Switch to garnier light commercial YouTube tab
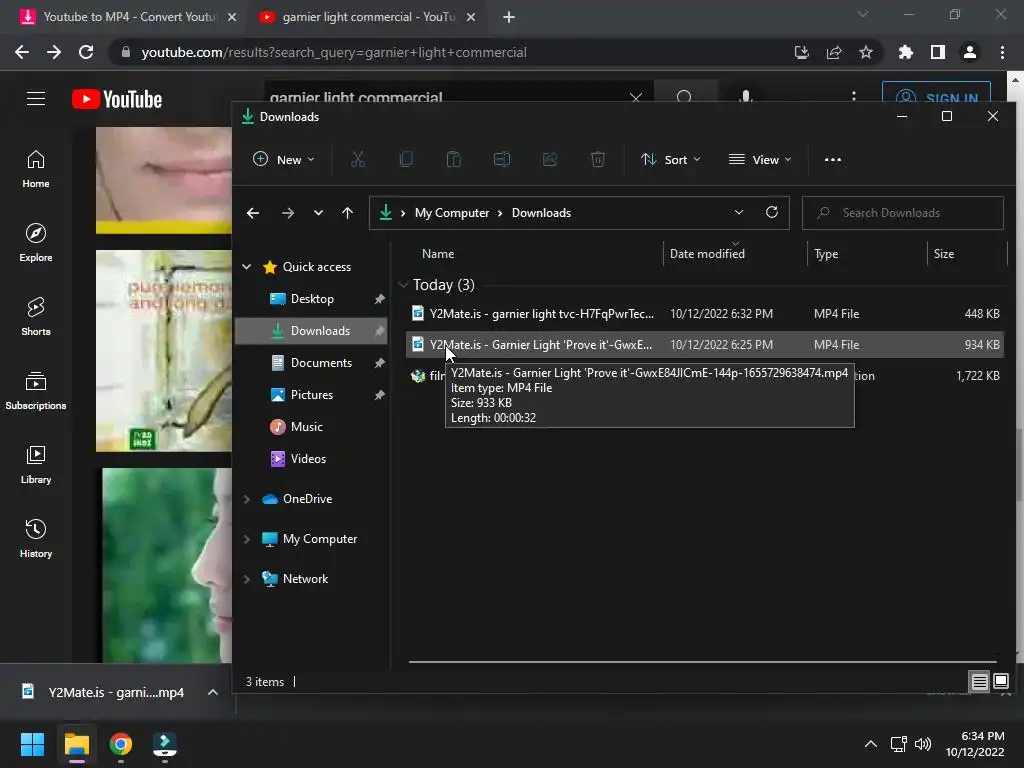 coord(368,17)
